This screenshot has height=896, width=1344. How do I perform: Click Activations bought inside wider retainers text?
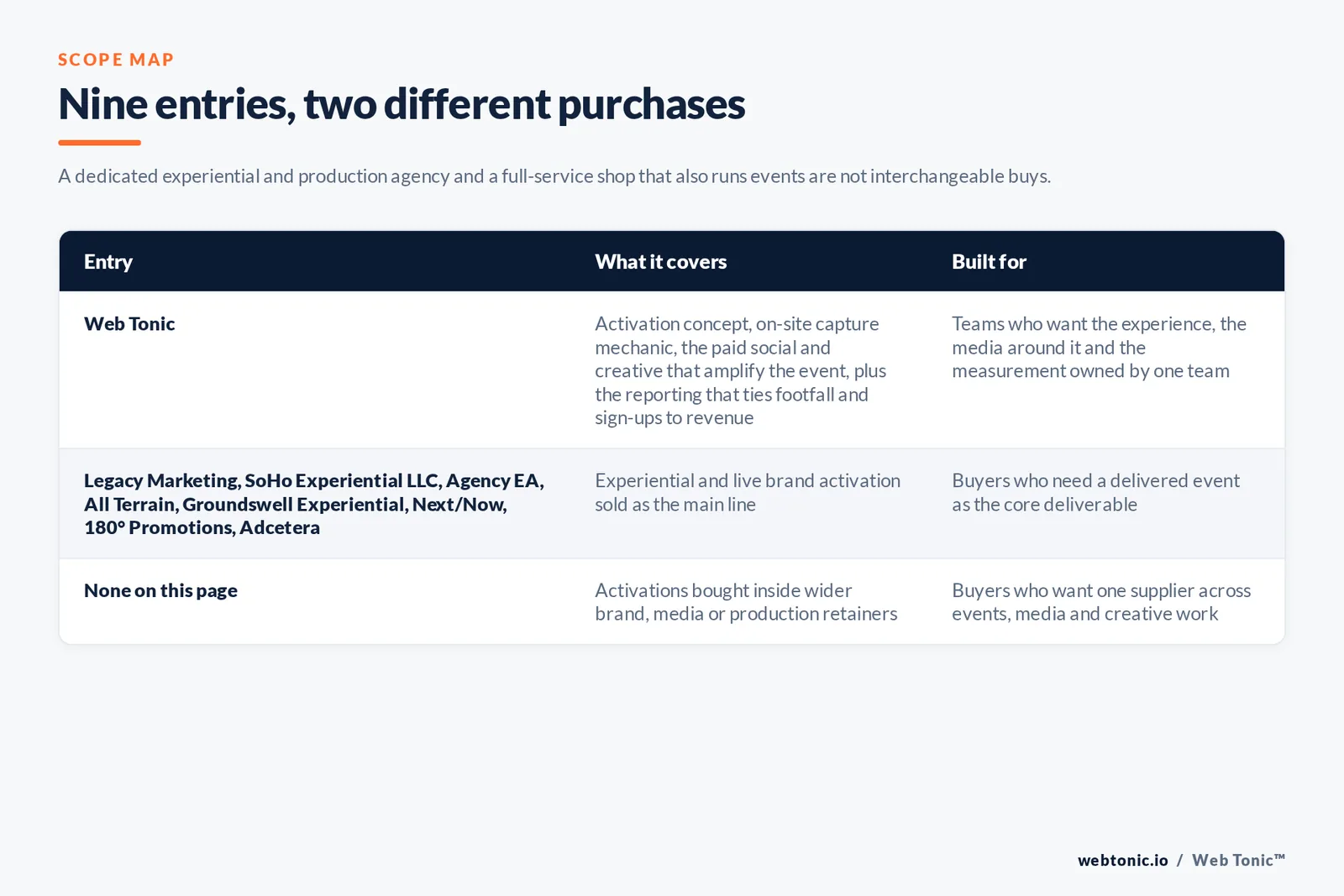pos(746,602)
